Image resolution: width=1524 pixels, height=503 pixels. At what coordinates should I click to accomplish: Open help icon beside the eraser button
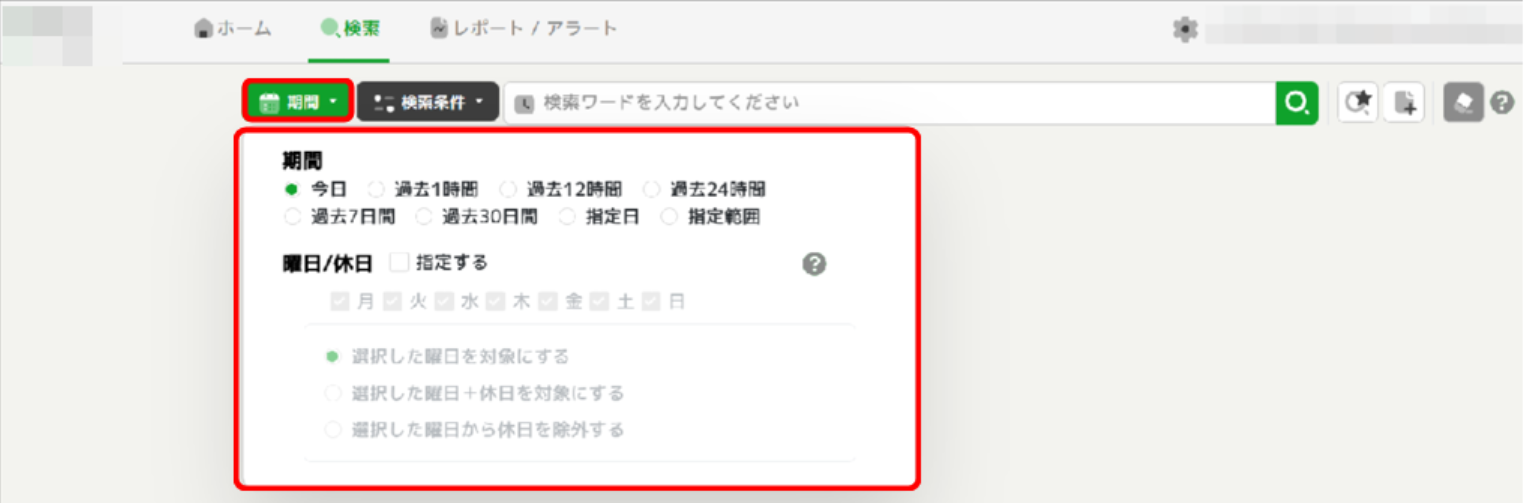click(x=1502, y=102)
